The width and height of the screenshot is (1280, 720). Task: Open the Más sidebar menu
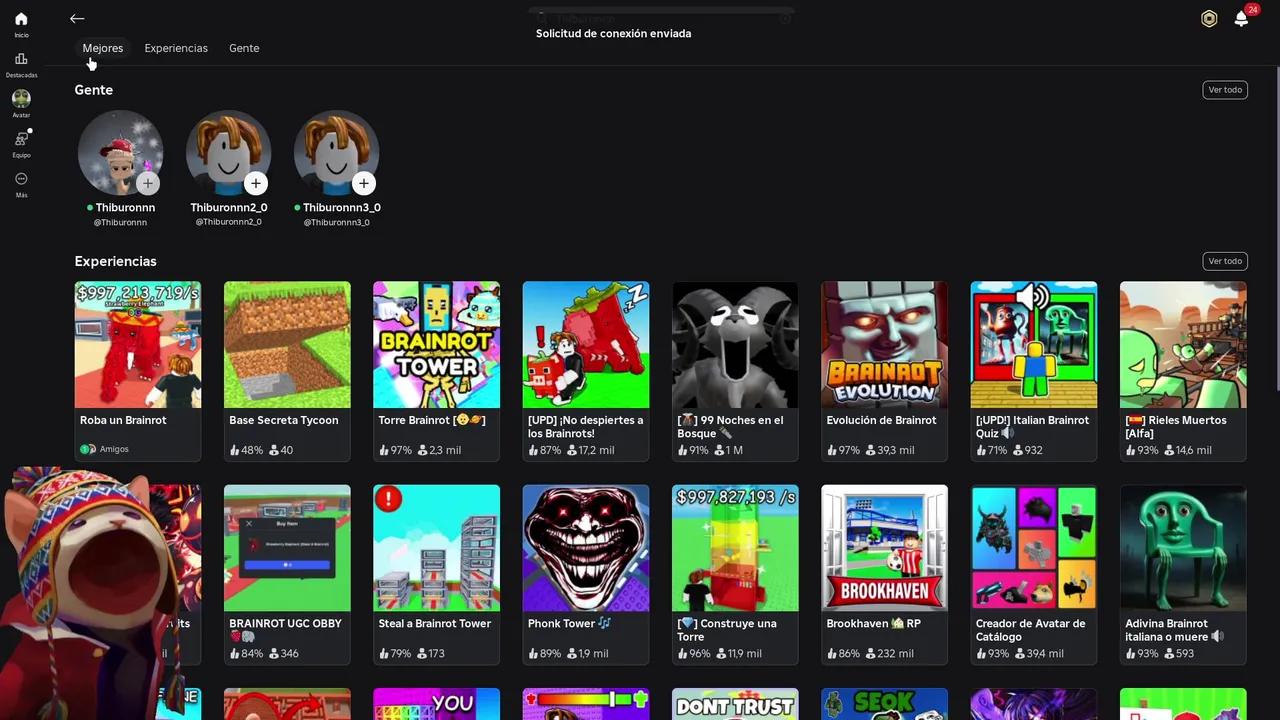click(21, 184)
